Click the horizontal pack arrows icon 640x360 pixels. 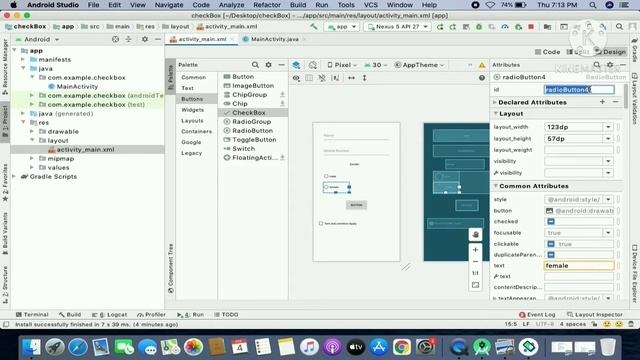(x=351, y=78)
